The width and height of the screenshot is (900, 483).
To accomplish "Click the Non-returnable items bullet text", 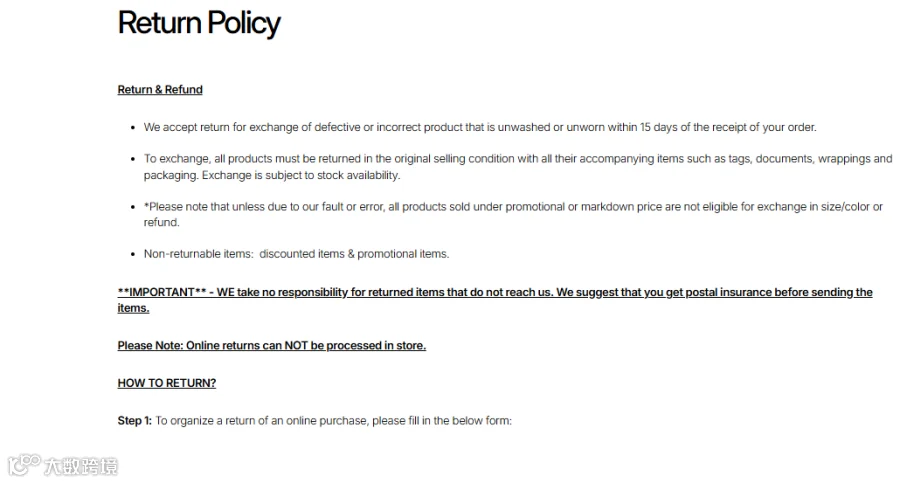I will tap(296, 254).
